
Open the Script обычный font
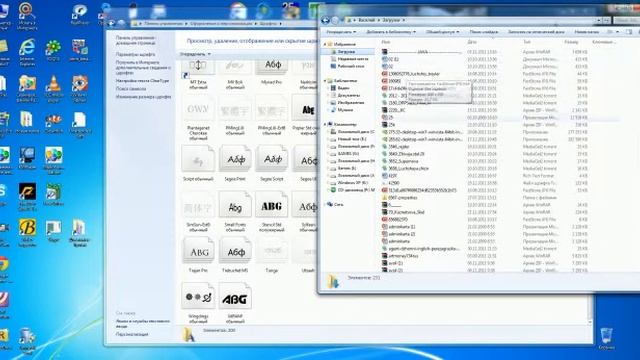click(x=198, y=163)
